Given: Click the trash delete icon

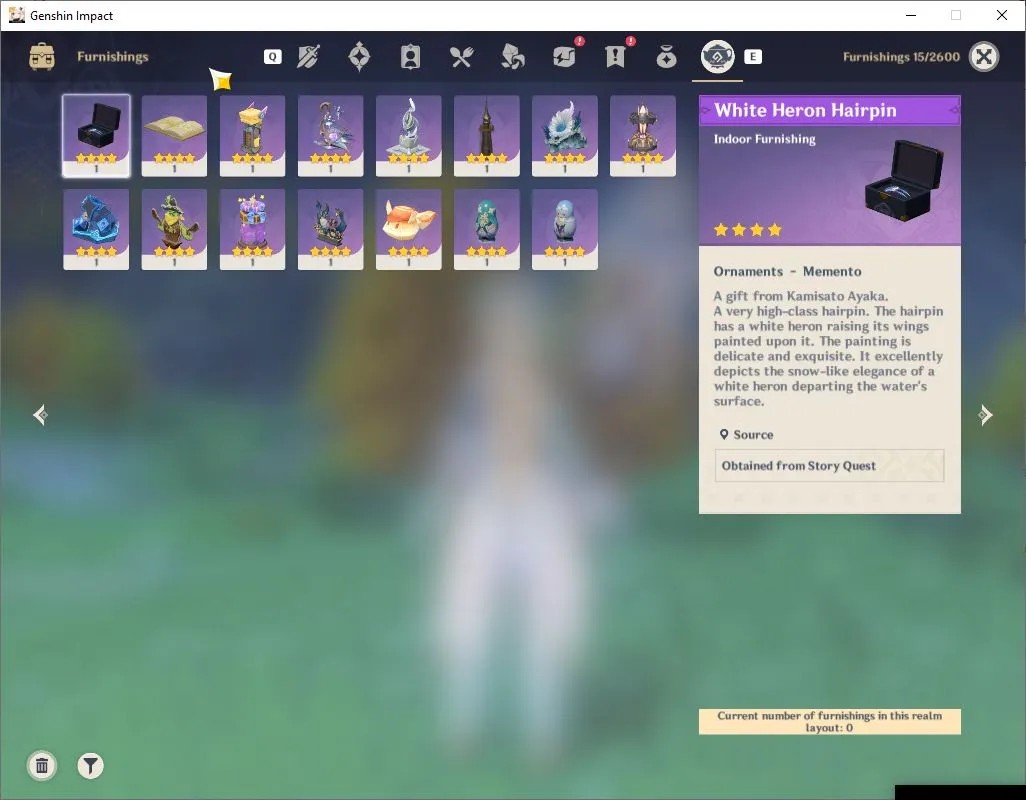Looking at the screenshot, I should coord(42,765).
